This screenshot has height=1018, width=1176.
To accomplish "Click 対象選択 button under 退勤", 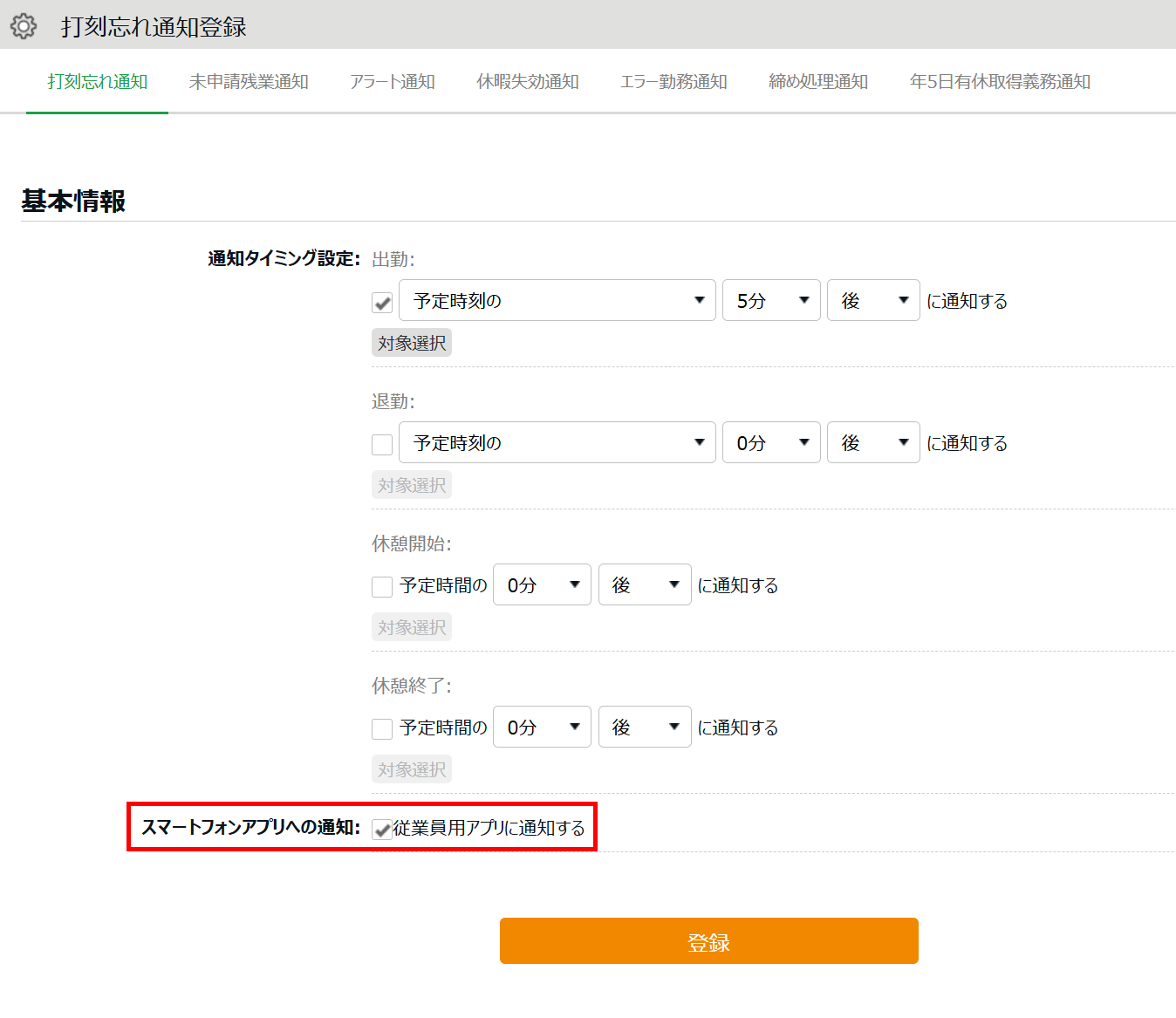I will coord(412,485).
